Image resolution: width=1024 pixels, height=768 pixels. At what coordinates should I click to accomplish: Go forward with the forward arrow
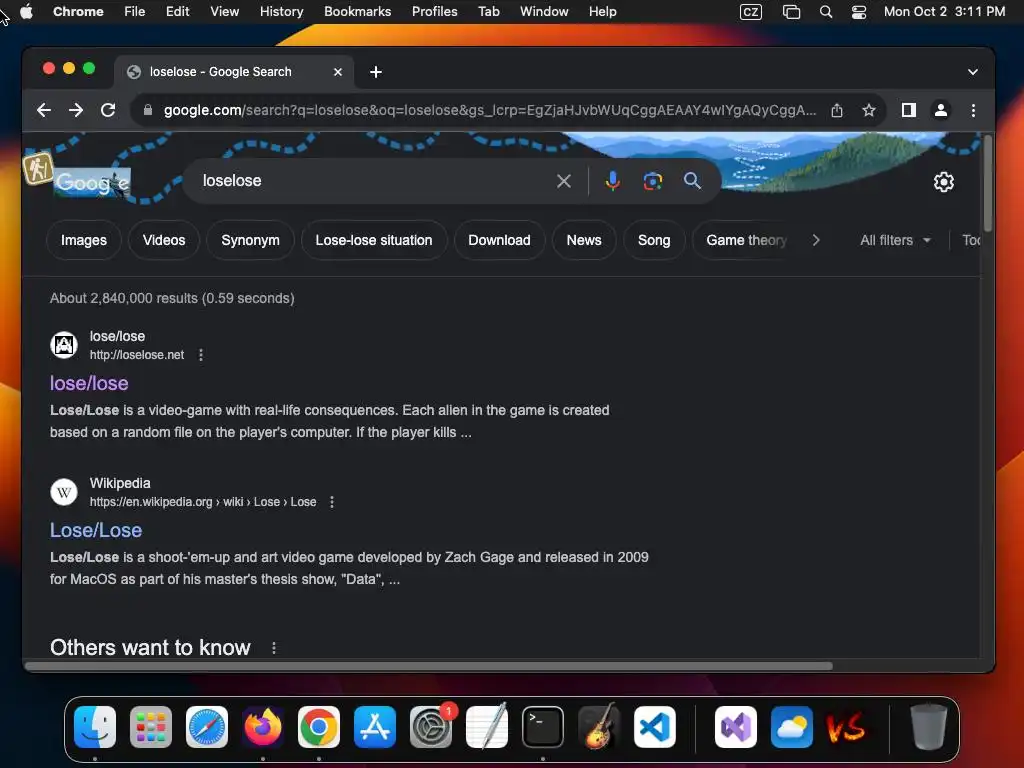click(76, 110)
